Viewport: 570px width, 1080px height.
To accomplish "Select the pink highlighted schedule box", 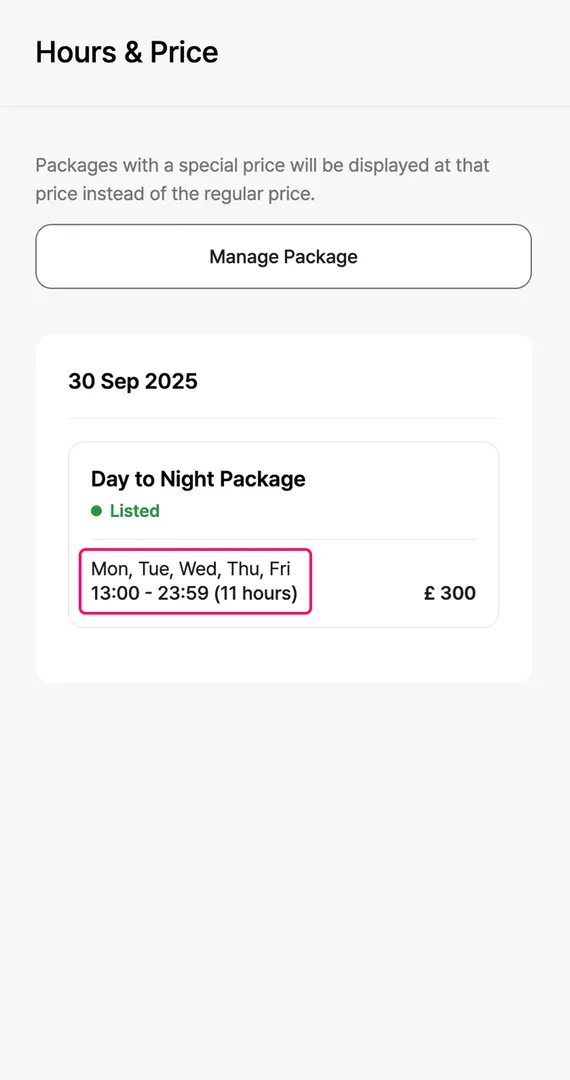I will [196, 581].
